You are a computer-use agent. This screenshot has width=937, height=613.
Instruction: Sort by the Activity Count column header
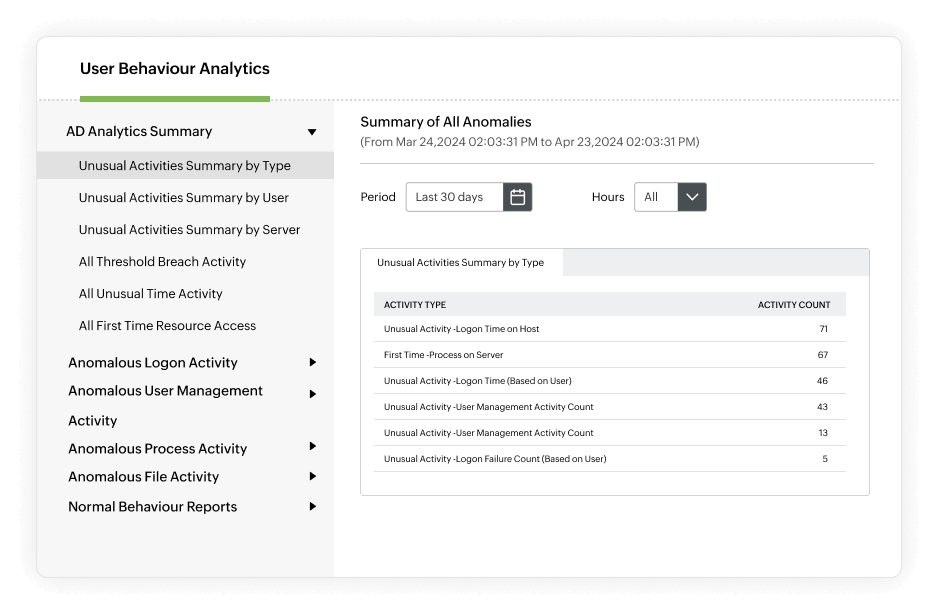794,305
